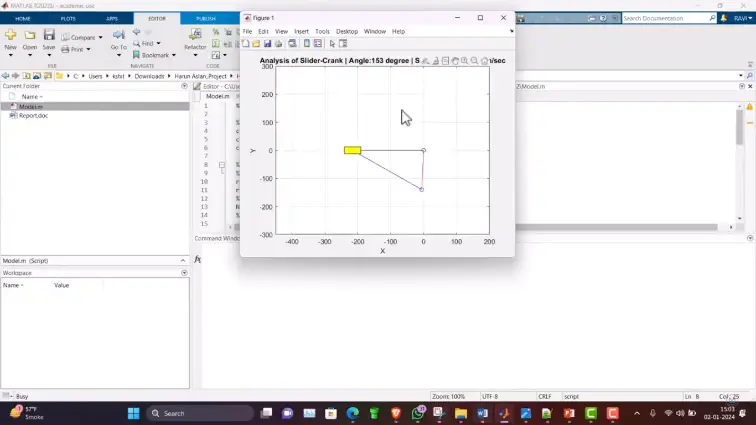Click the Go To icon

point(118,35)
